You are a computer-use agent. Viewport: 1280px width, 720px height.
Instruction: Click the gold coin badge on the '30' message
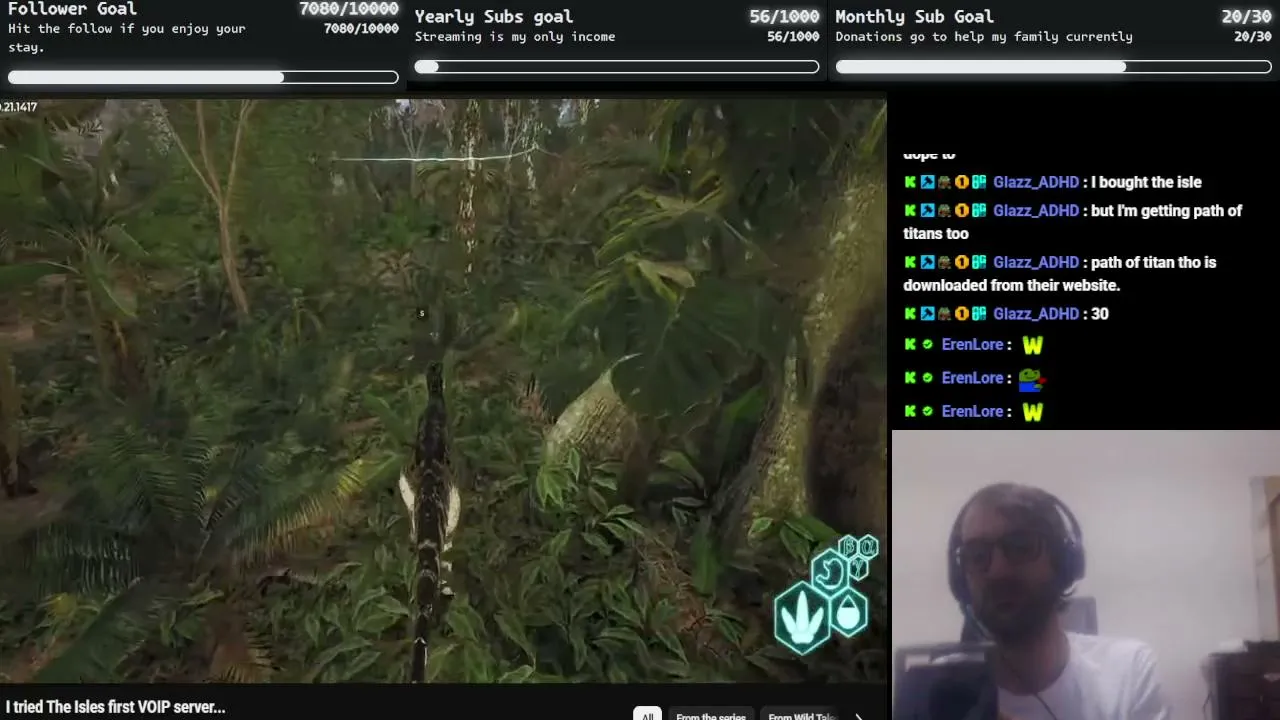[x=962, y=314]
